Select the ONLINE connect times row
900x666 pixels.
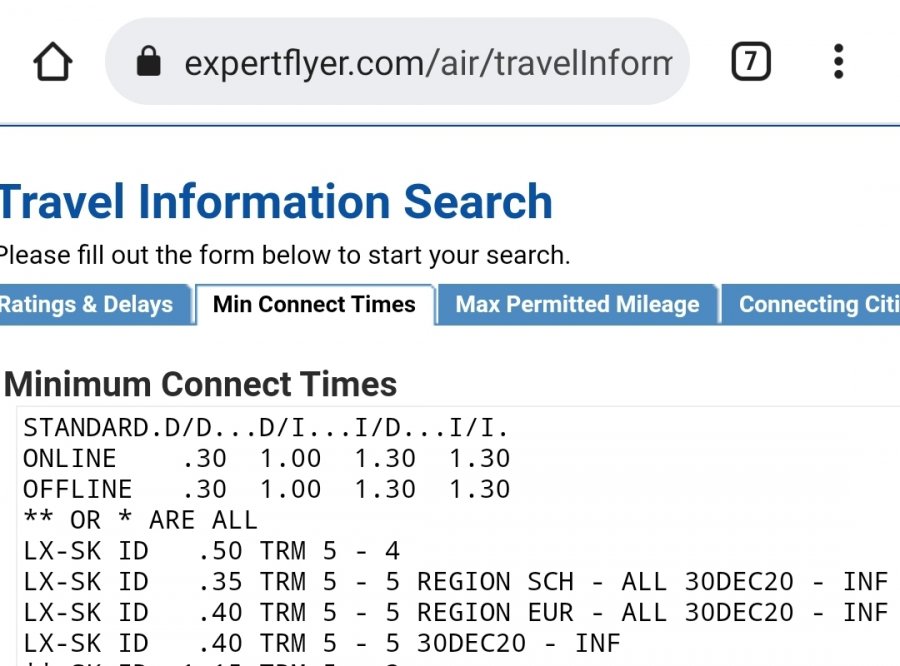click(x=266, y=459)
